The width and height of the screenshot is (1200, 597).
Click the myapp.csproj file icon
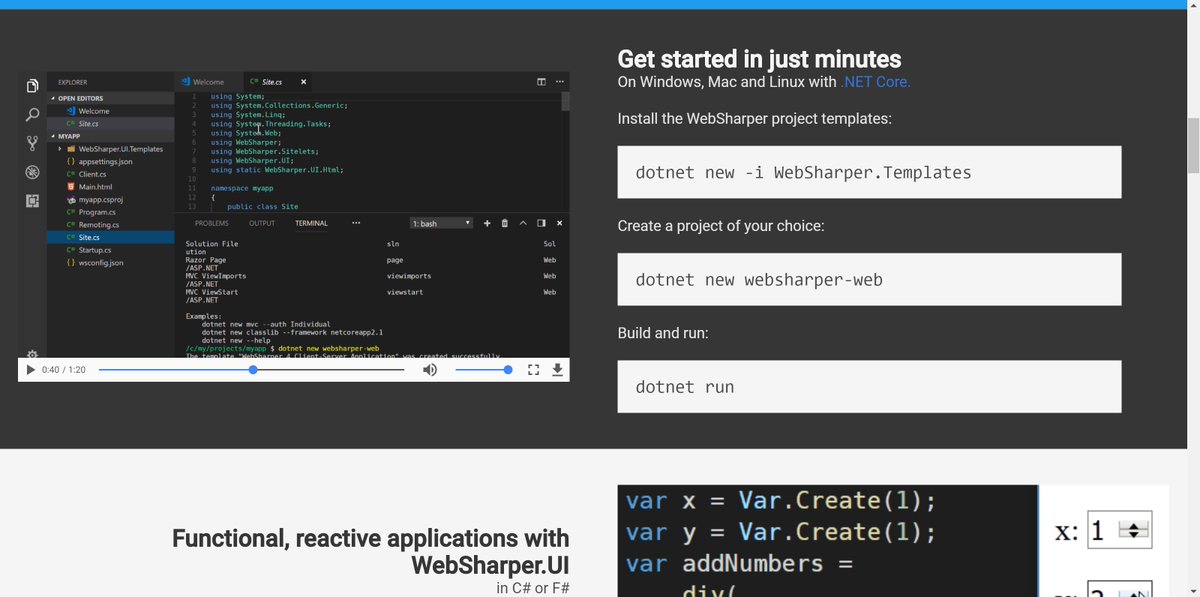click(70, 199)
